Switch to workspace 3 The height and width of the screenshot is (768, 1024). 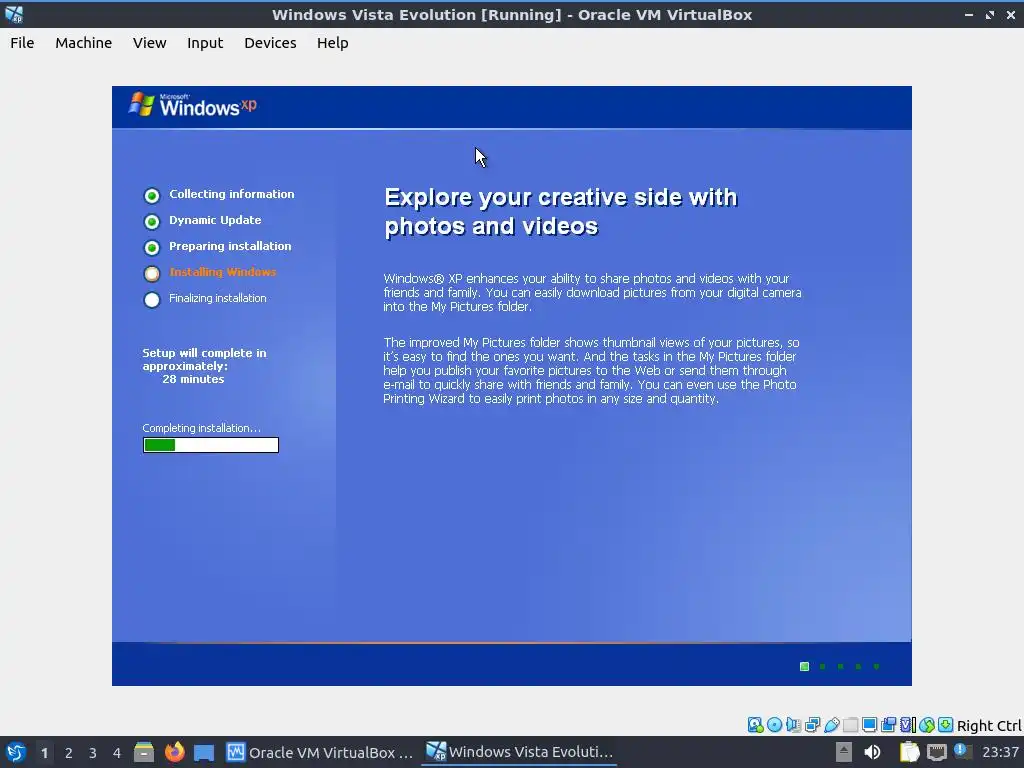click(93, 753)
